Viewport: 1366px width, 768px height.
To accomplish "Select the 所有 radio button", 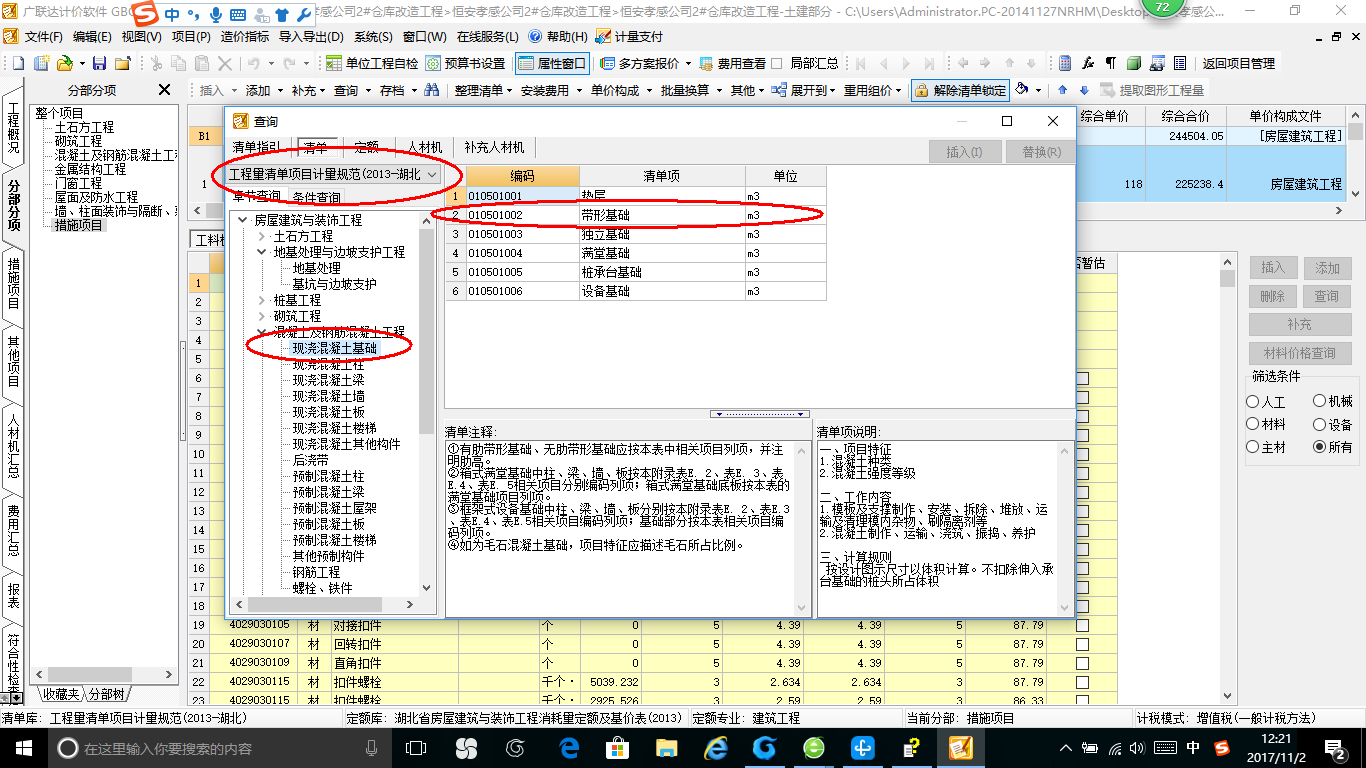I will tap(1319, 447).
